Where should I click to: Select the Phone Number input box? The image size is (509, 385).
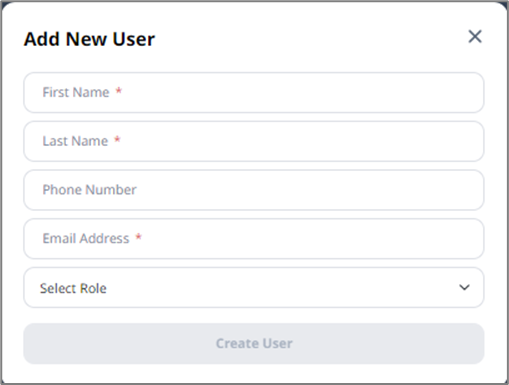(254, 190)
